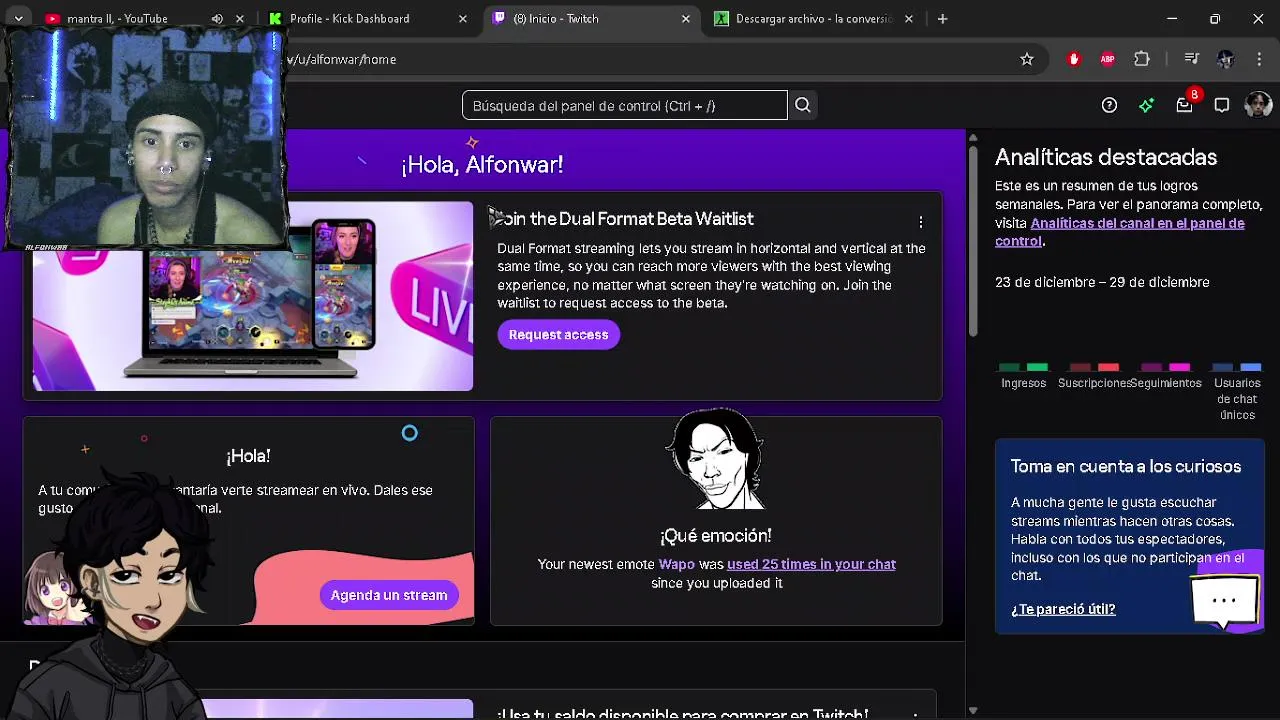Select Usuarios de chat únicos label
The image size is (1280, 720).
[1237, 398]
